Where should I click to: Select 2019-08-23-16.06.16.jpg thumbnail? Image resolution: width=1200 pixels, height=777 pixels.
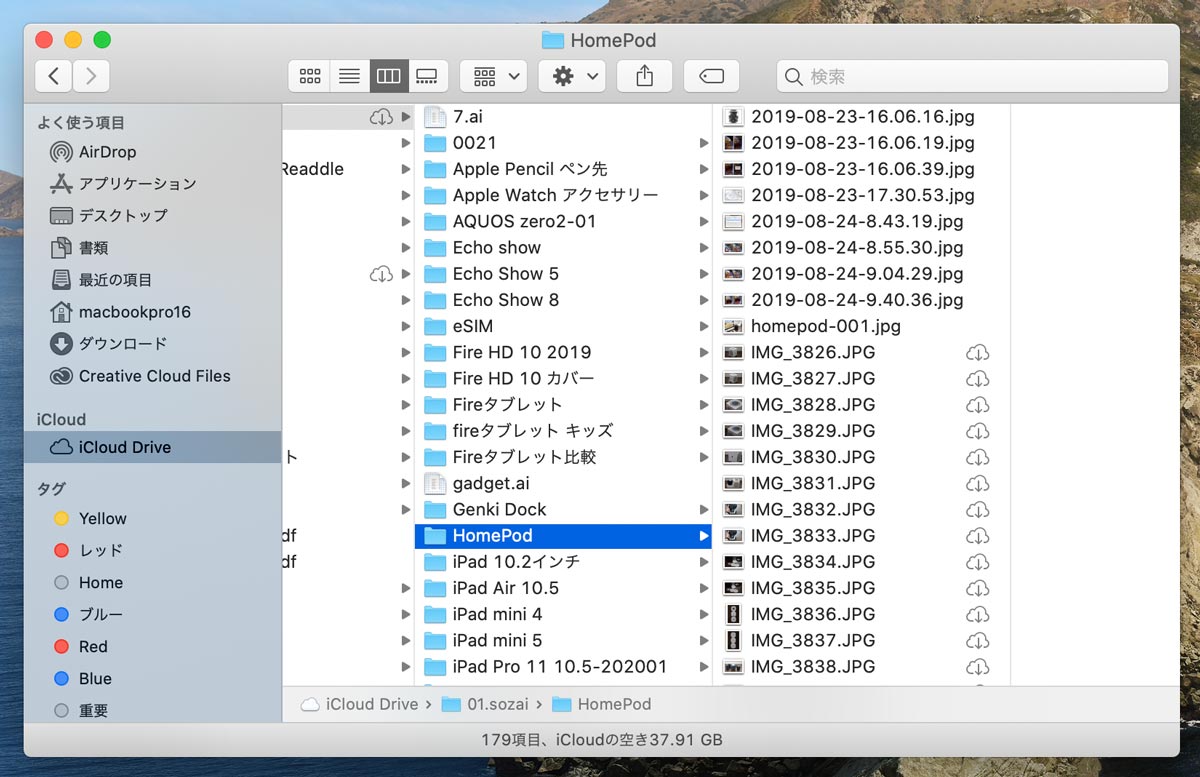pyautogui.click(x=733, y=117)
